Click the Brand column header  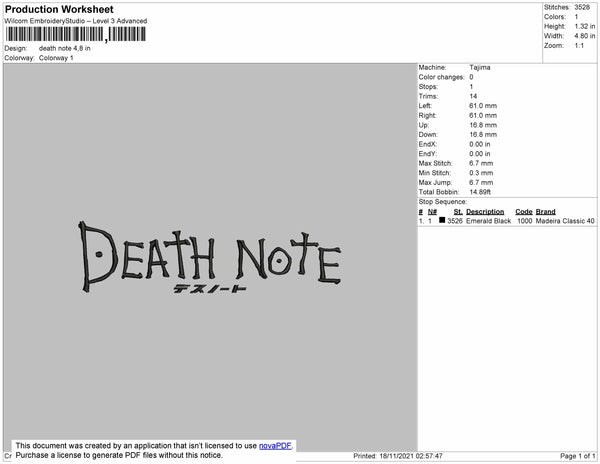pos(545,212)
